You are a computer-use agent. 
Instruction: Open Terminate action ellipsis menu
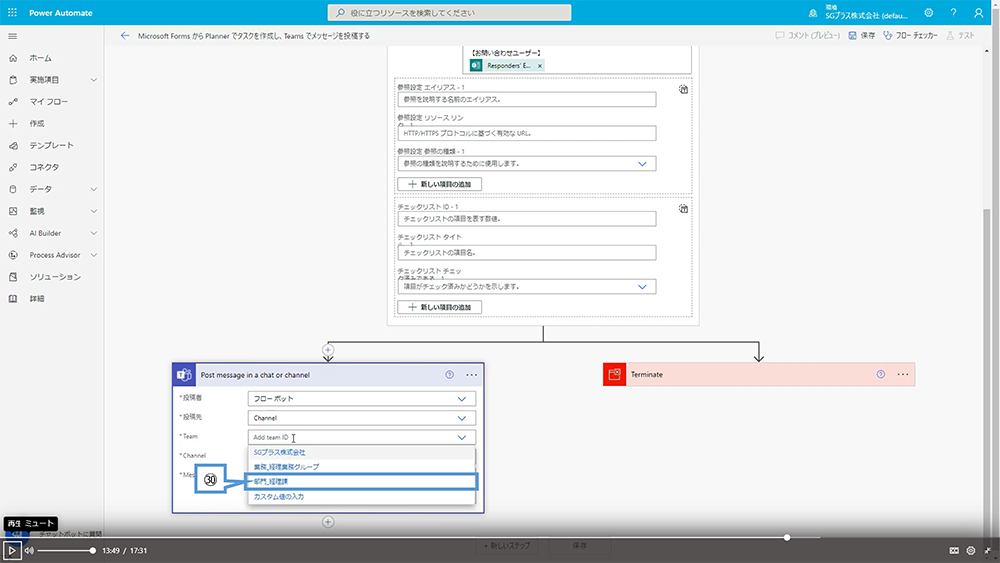click(902, 374)
